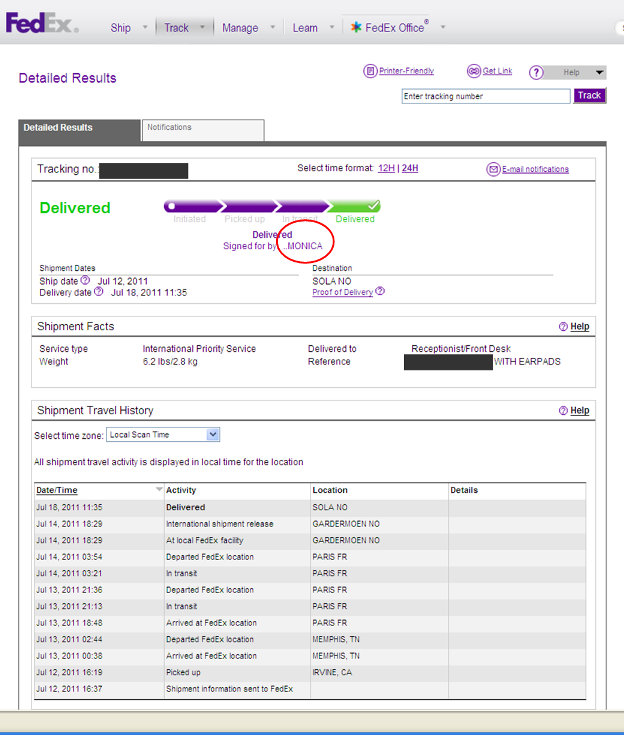Click the Picked up IRVINE, CA row

click(310, 672)
